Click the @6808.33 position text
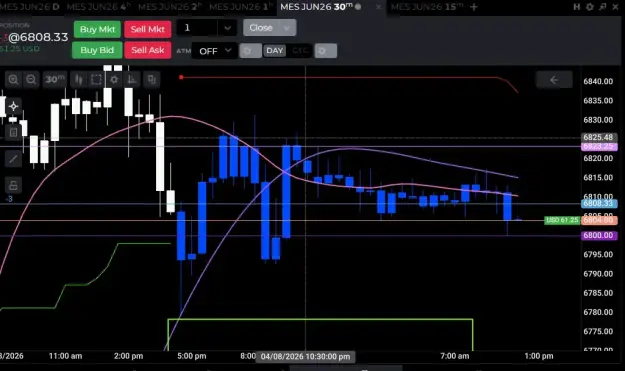The image size is (625, 371). (x=38, y=37)
